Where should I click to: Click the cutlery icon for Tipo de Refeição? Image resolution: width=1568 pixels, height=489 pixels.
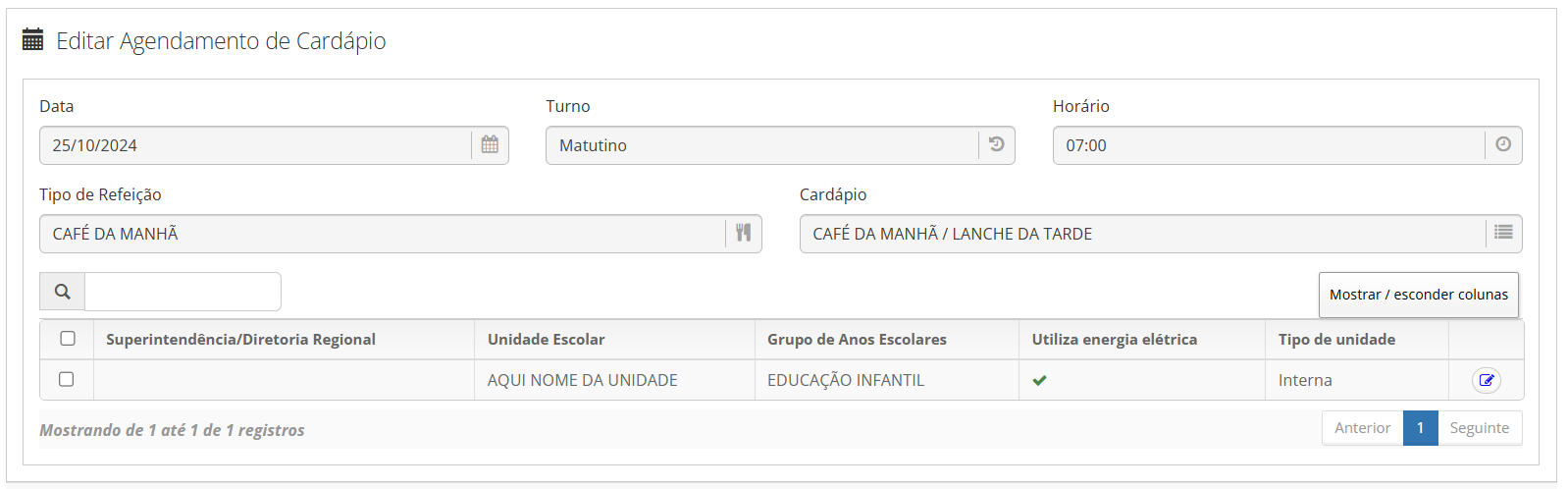point(744,234)
